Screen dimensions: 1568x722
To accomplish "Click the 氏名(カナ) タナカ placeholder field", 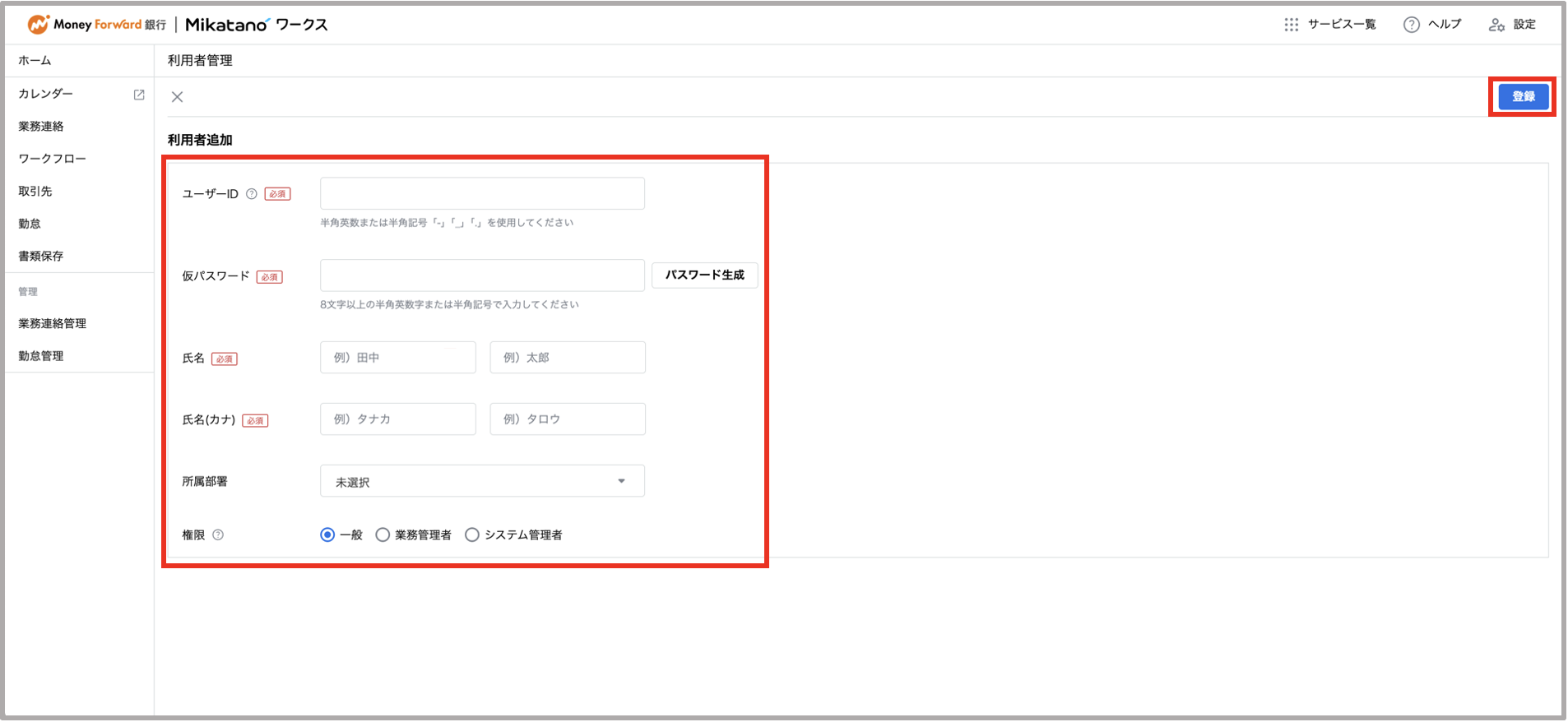I will click(x=397, y=419).
